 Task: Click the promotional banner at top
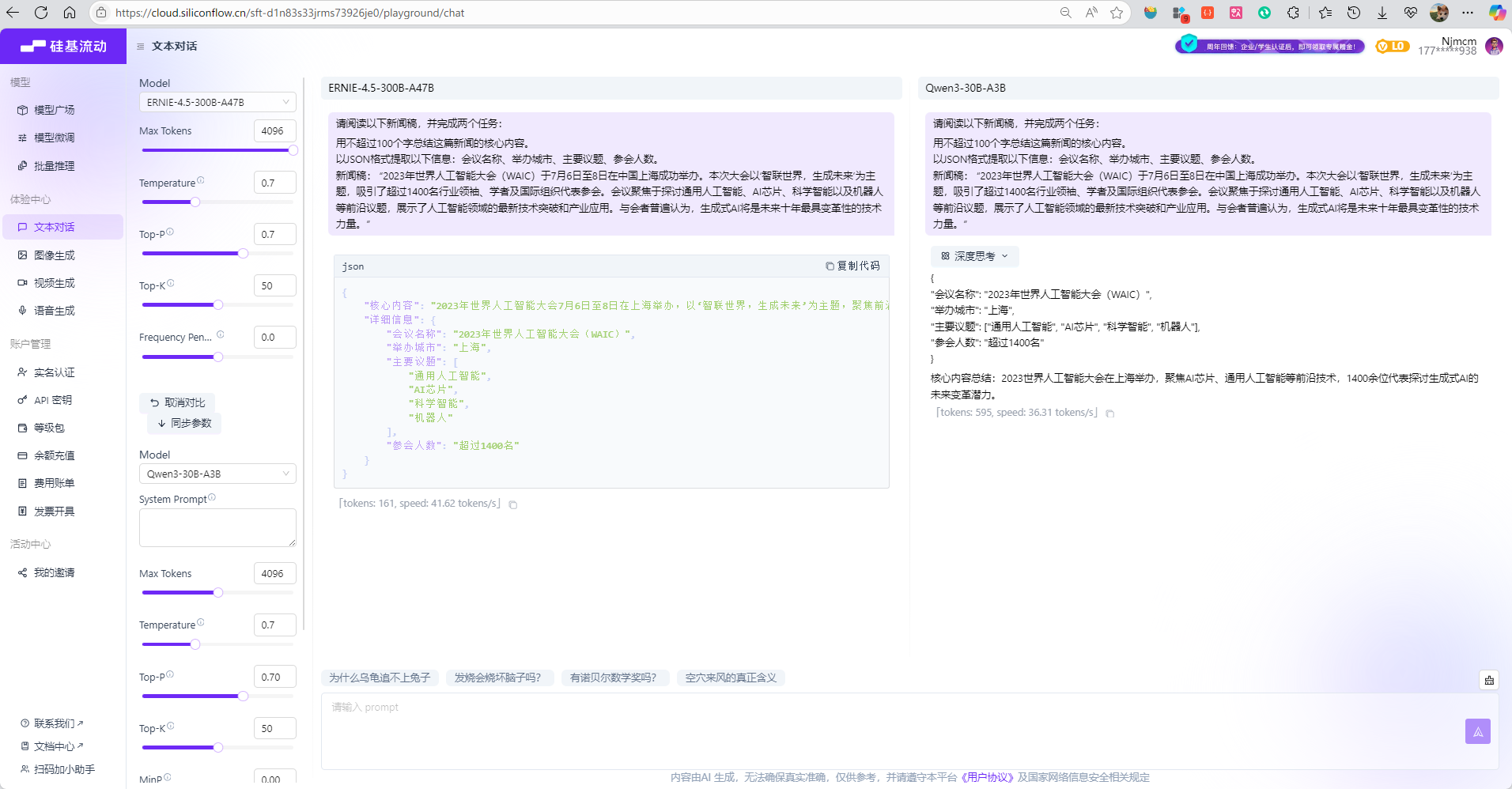[x=1270, y=46]
